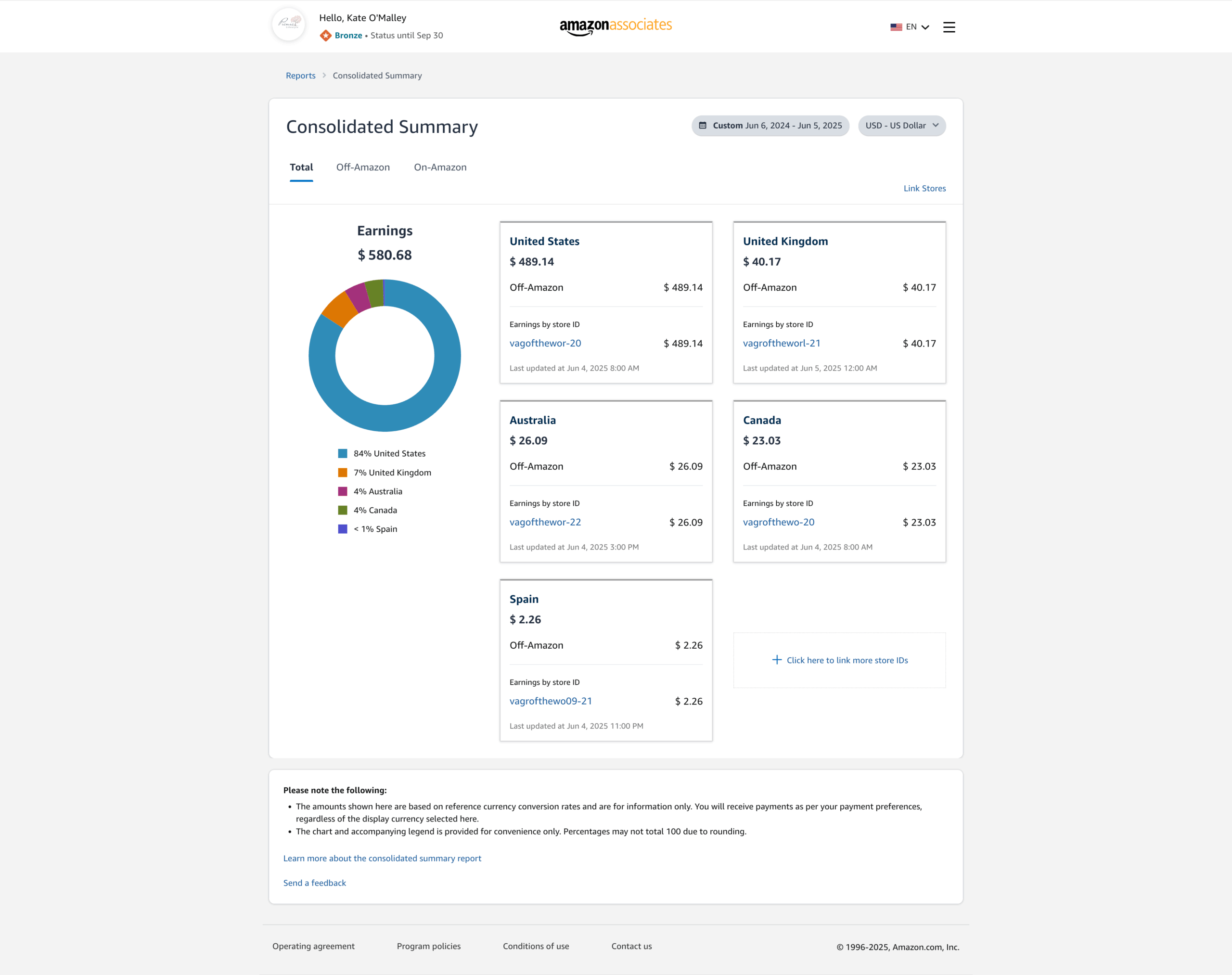
Task: Open the Program policies footer link
Action: pyautogui.click(x=429, y=946)
